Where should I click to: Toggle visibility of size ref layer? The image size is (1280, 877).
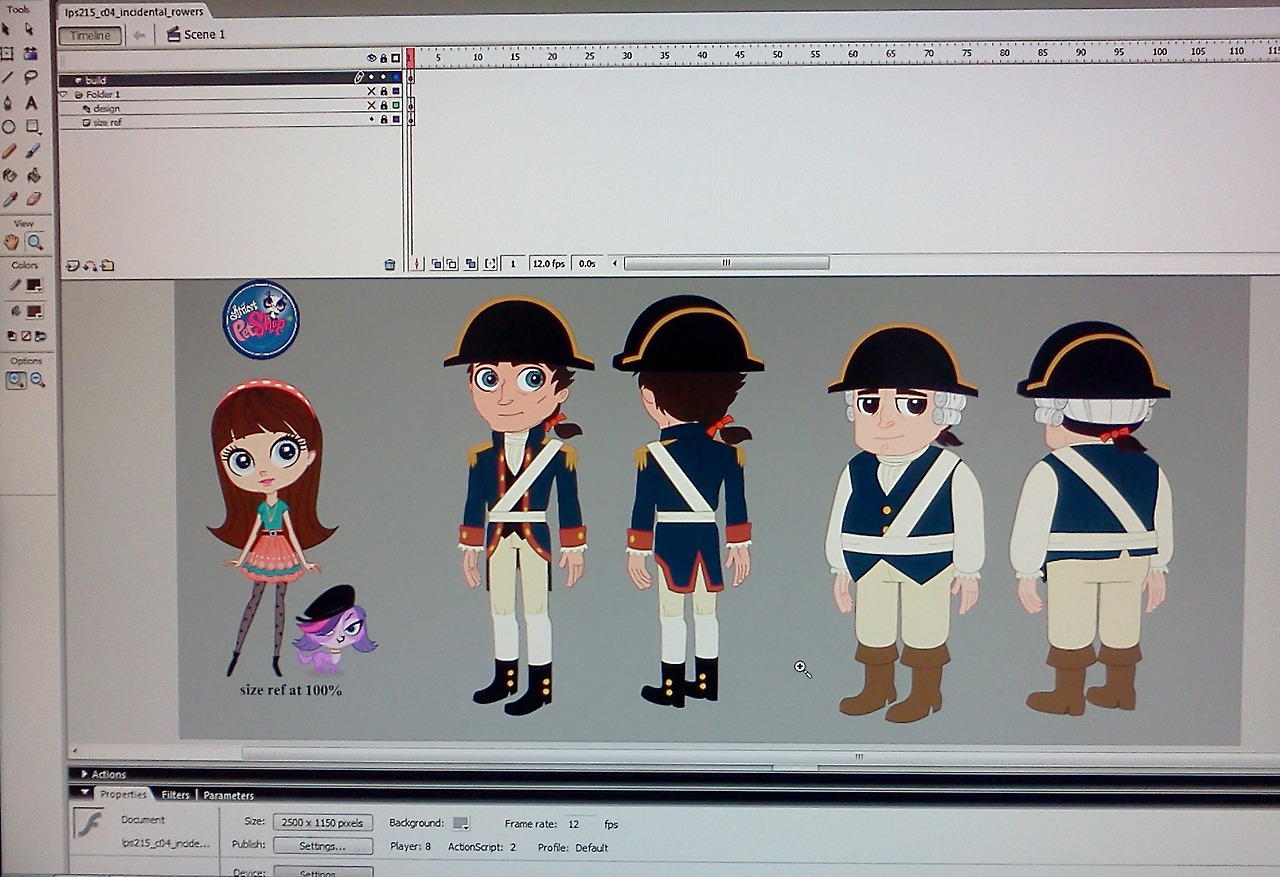point(371,120)
